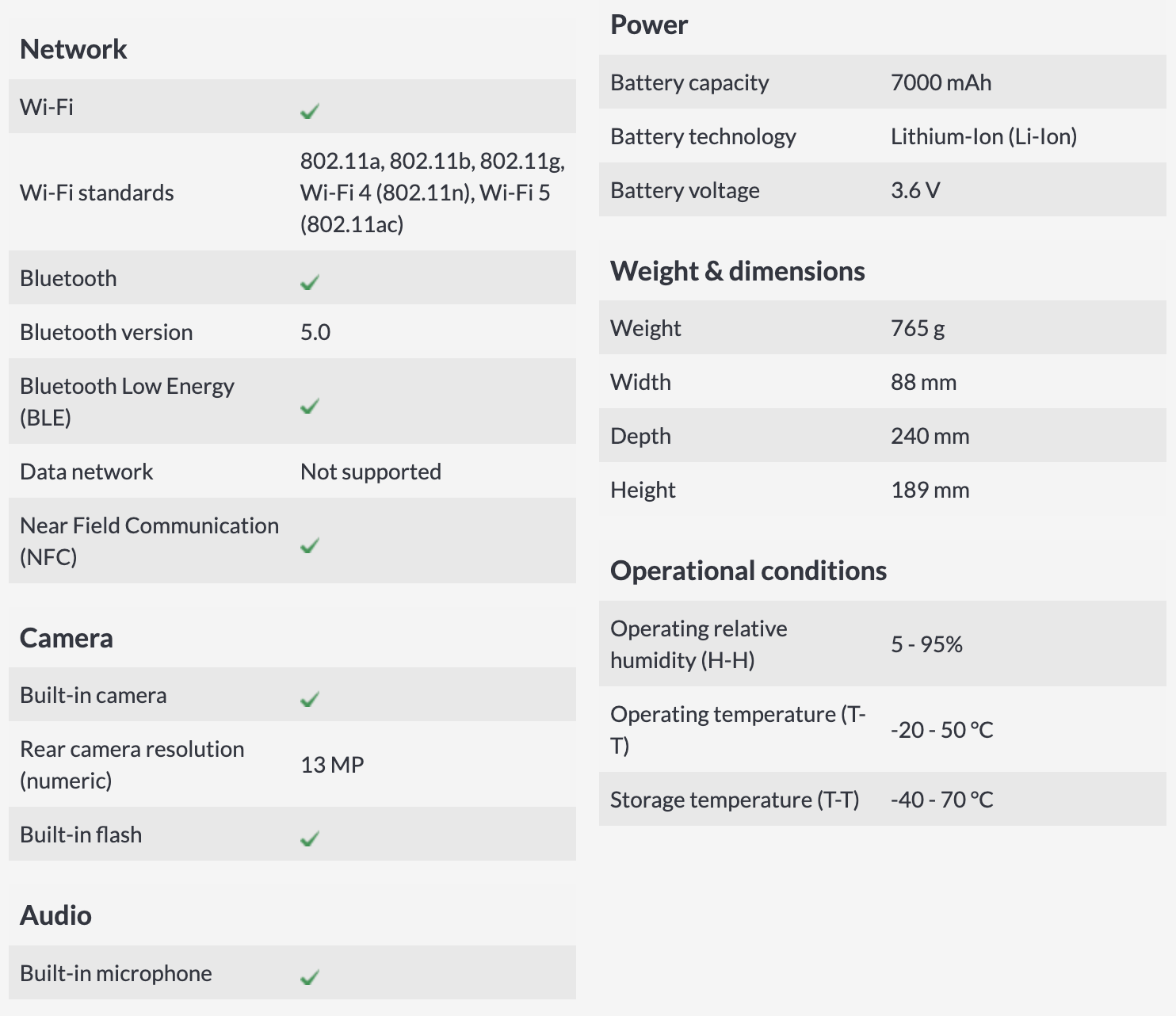Click the Weight & dimensions heading
Viewport: 1176px width, 1016px height.
click(738, 271)
